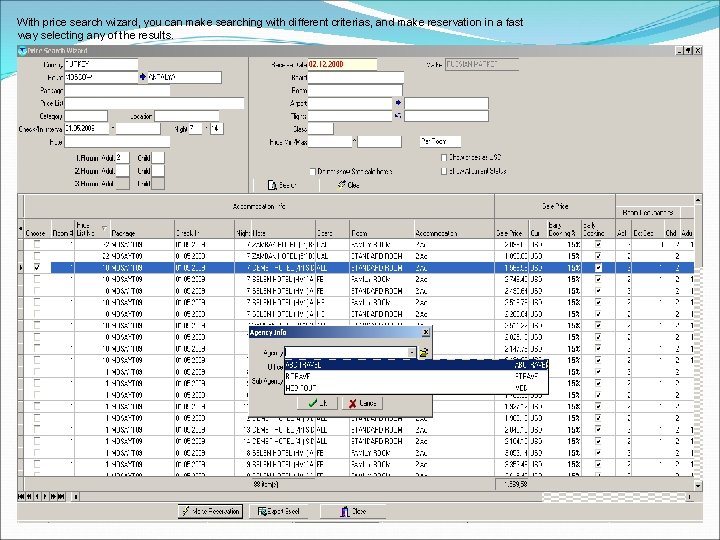Select ABC TRAVEL from agency list
This screenshot has height=540, width=720.
[416, 365]
